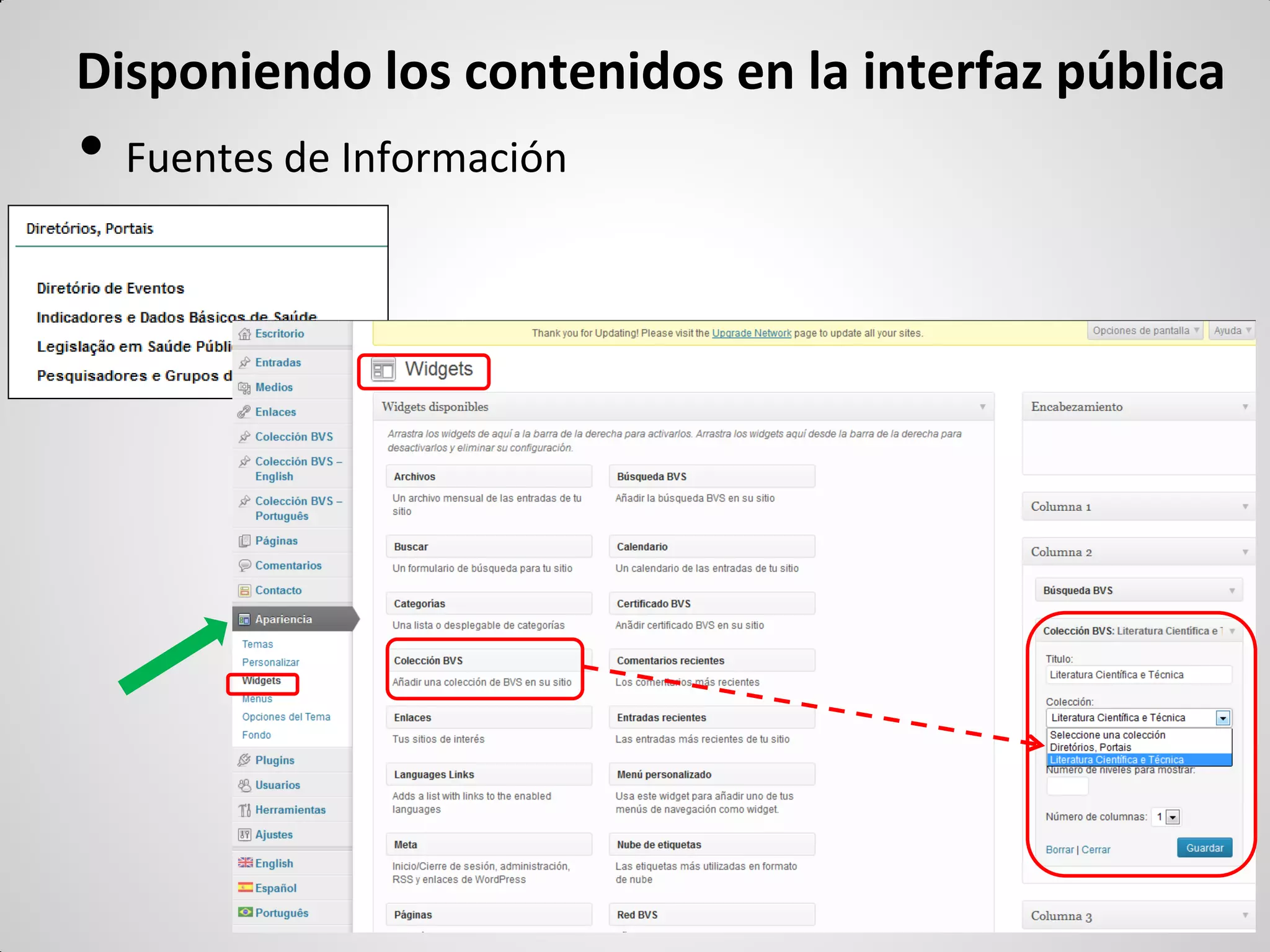Select the Archivos available widget
Image resolution: width=1270 pixels, height=952 pixels.
489,477
